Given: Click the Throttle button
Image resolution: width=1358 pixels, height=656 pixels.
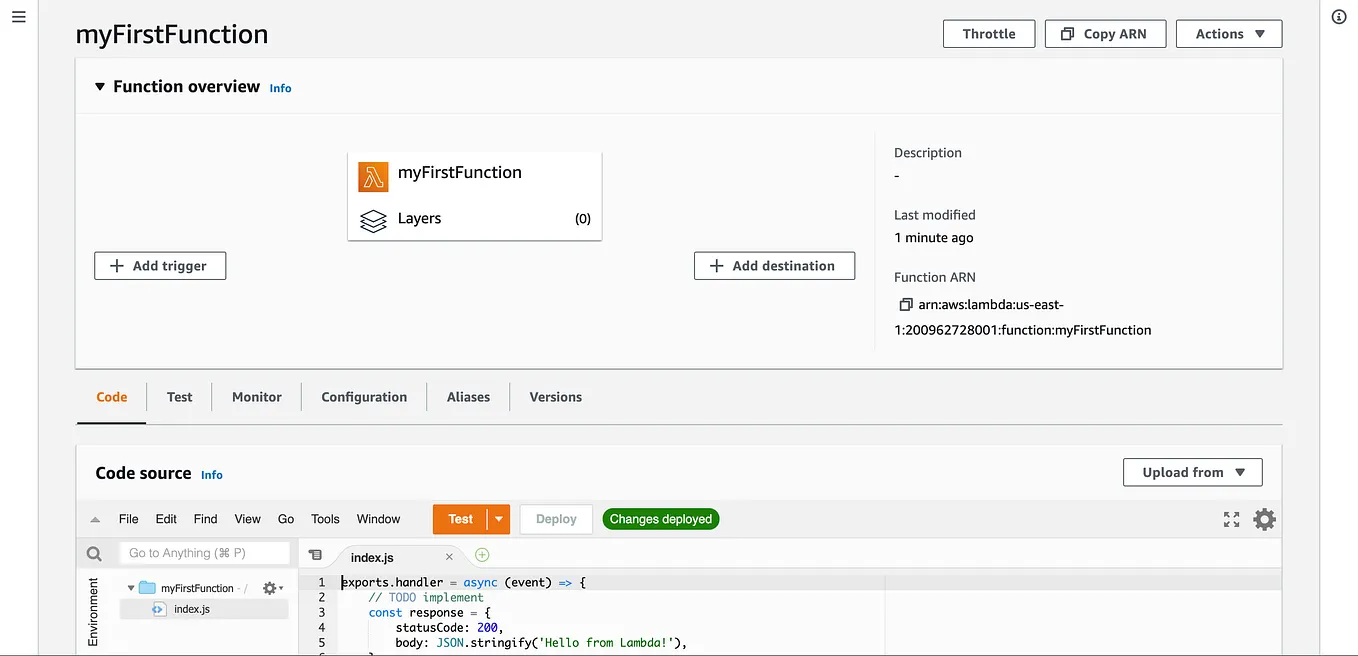Looking at the screenshot, I should 988,33.
